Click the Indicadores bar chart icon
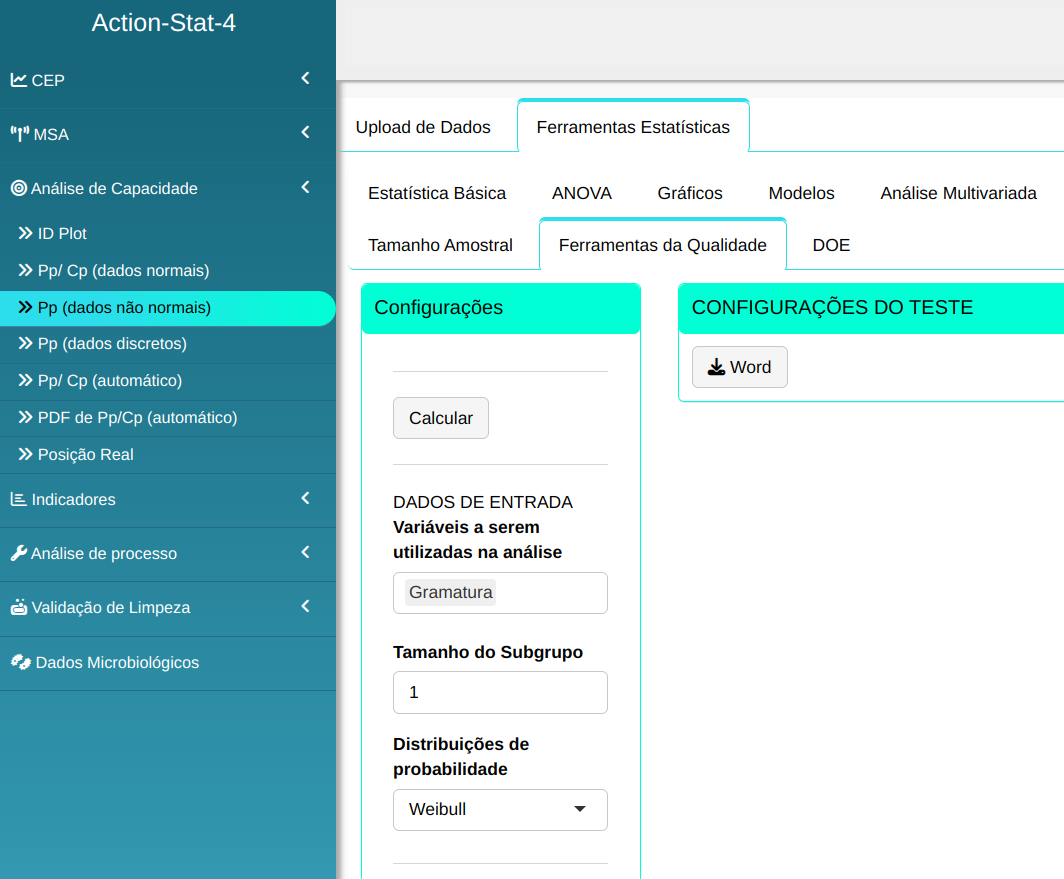This screenshot has width=1064, height=879. 19,499
